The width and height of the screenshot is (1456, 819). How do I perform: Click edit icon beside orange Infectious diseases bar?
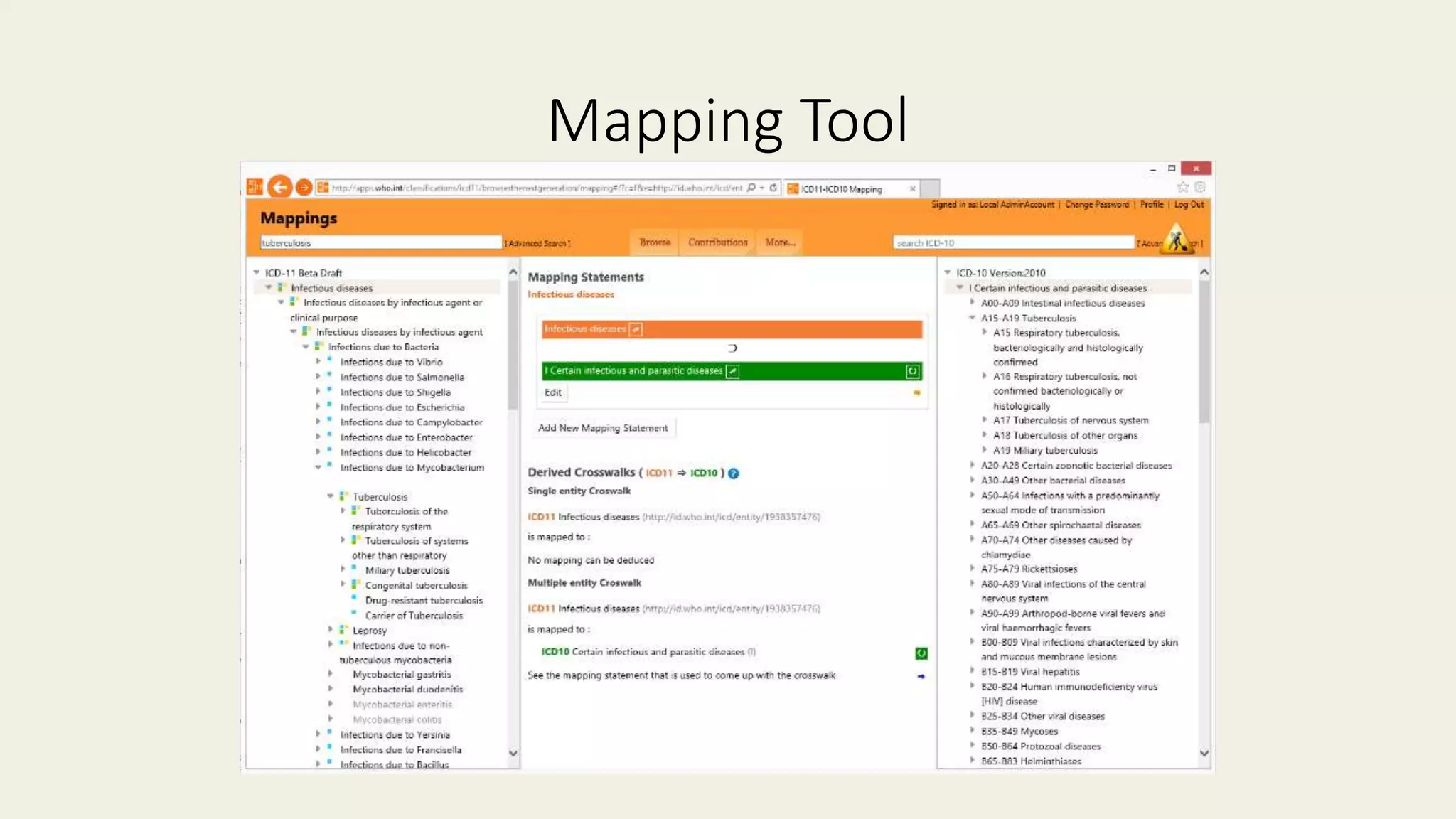(x=636, y=329)
